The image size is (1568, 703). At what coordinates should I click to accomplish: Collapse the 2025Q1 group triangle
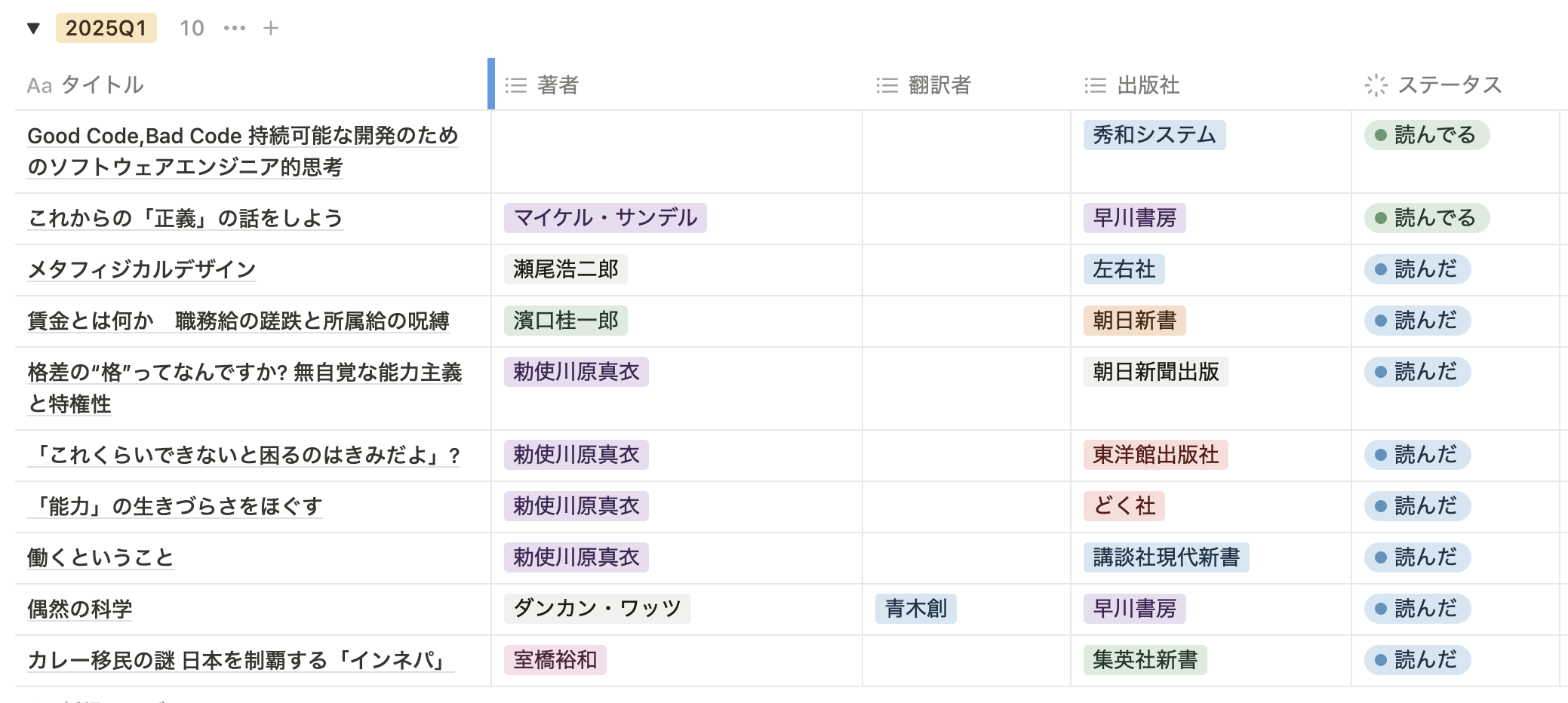click(33, 29)
